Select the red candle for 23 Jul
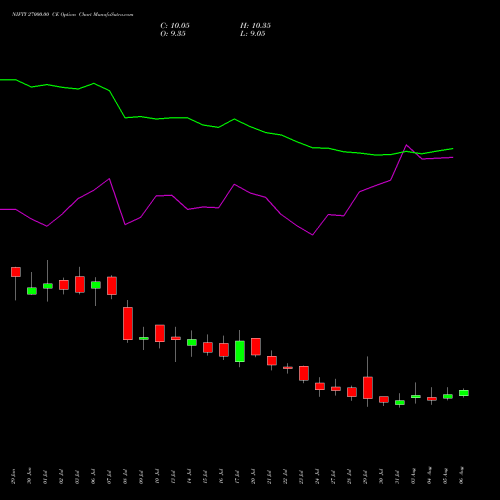This screenshot has width=500, height=500. [x=304, y=373]
